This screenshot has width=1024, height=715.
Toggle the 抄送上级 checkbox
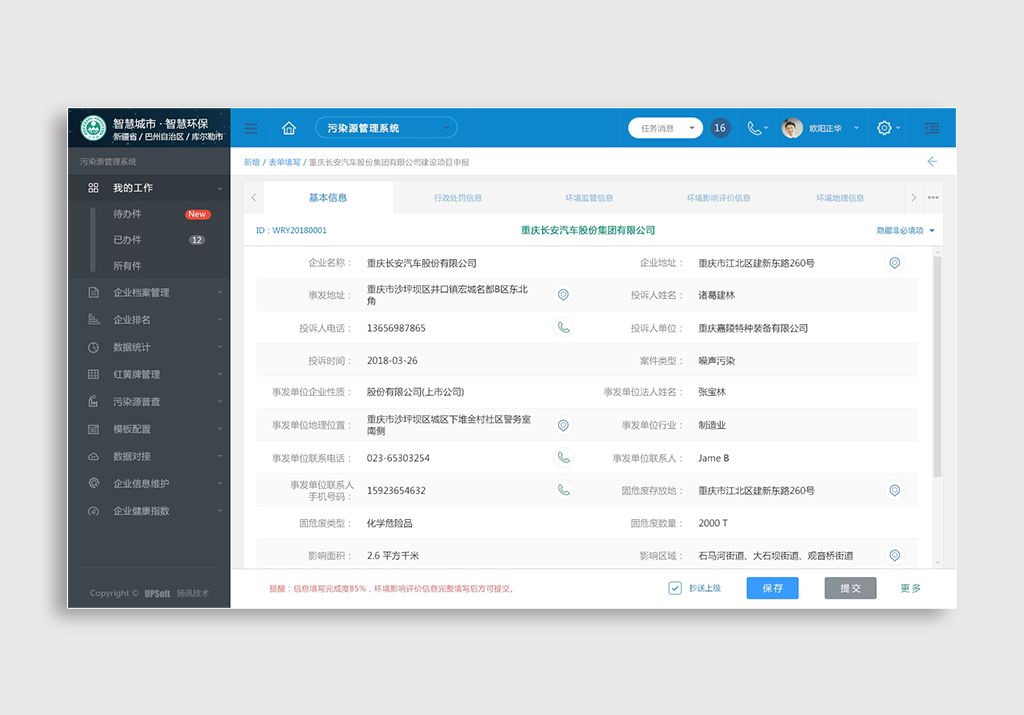(675, 588)
